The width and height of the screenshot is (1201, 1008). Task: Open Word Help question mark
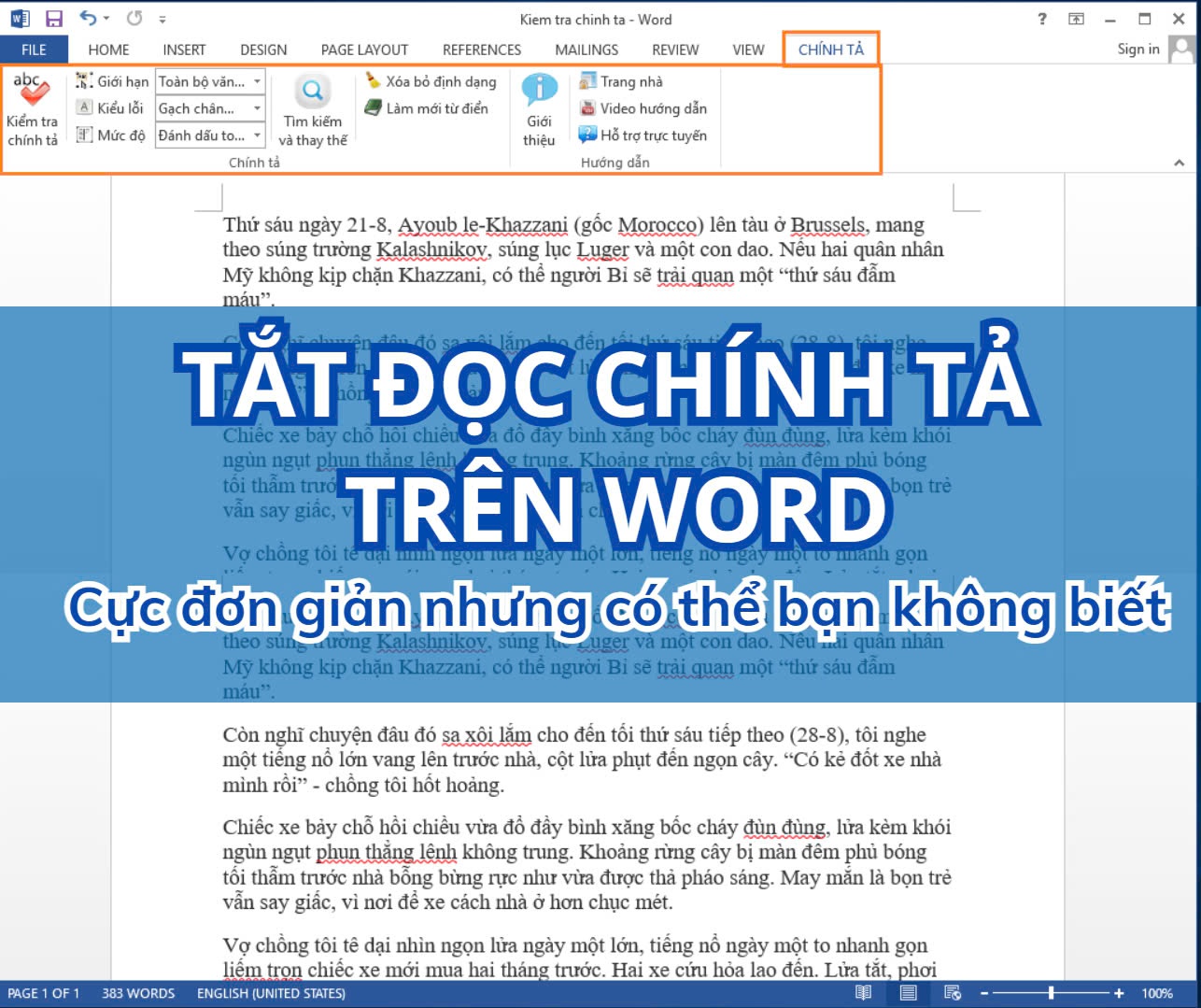click(1042, 19)
